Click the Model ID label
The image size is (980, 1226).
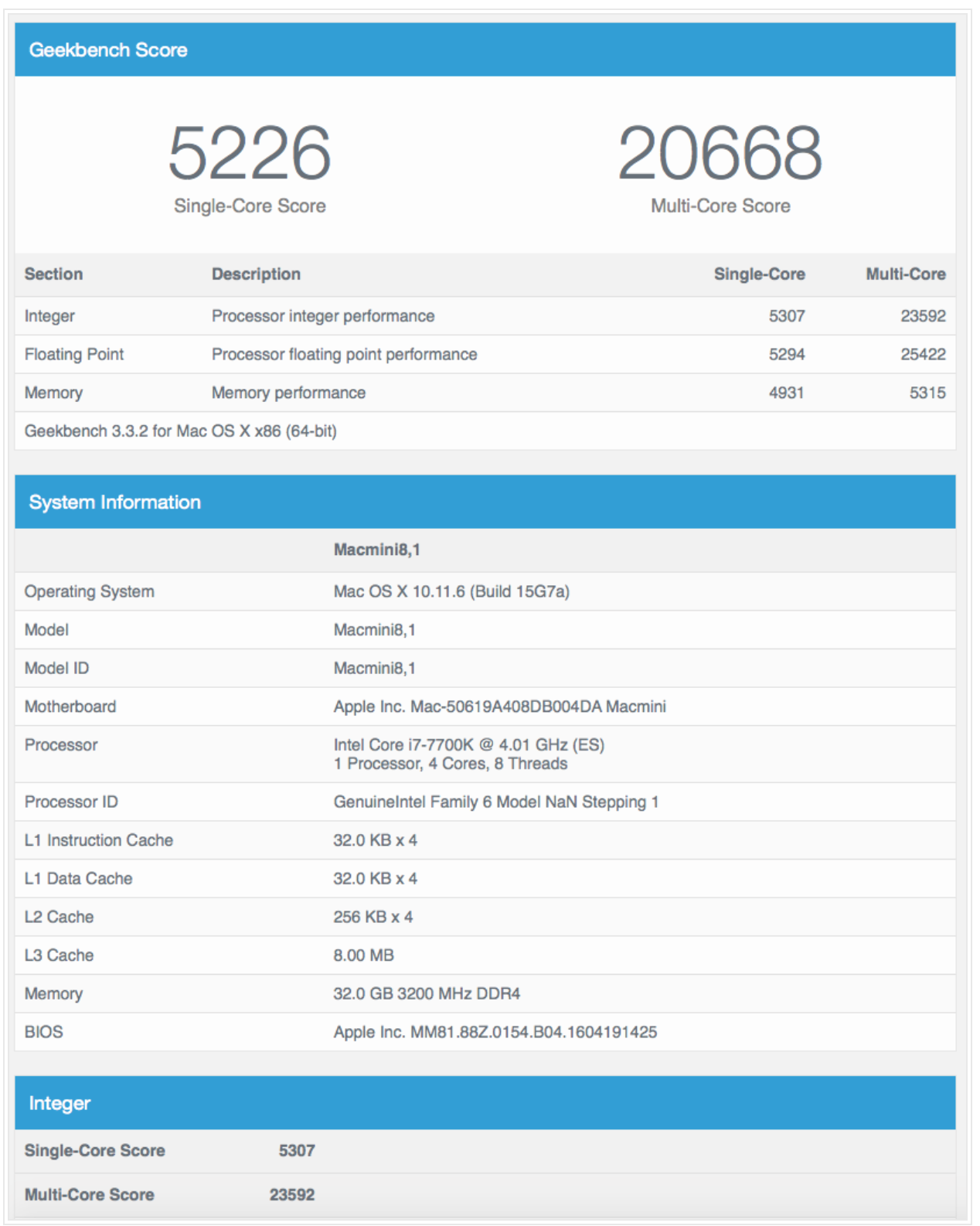(56, 668)
